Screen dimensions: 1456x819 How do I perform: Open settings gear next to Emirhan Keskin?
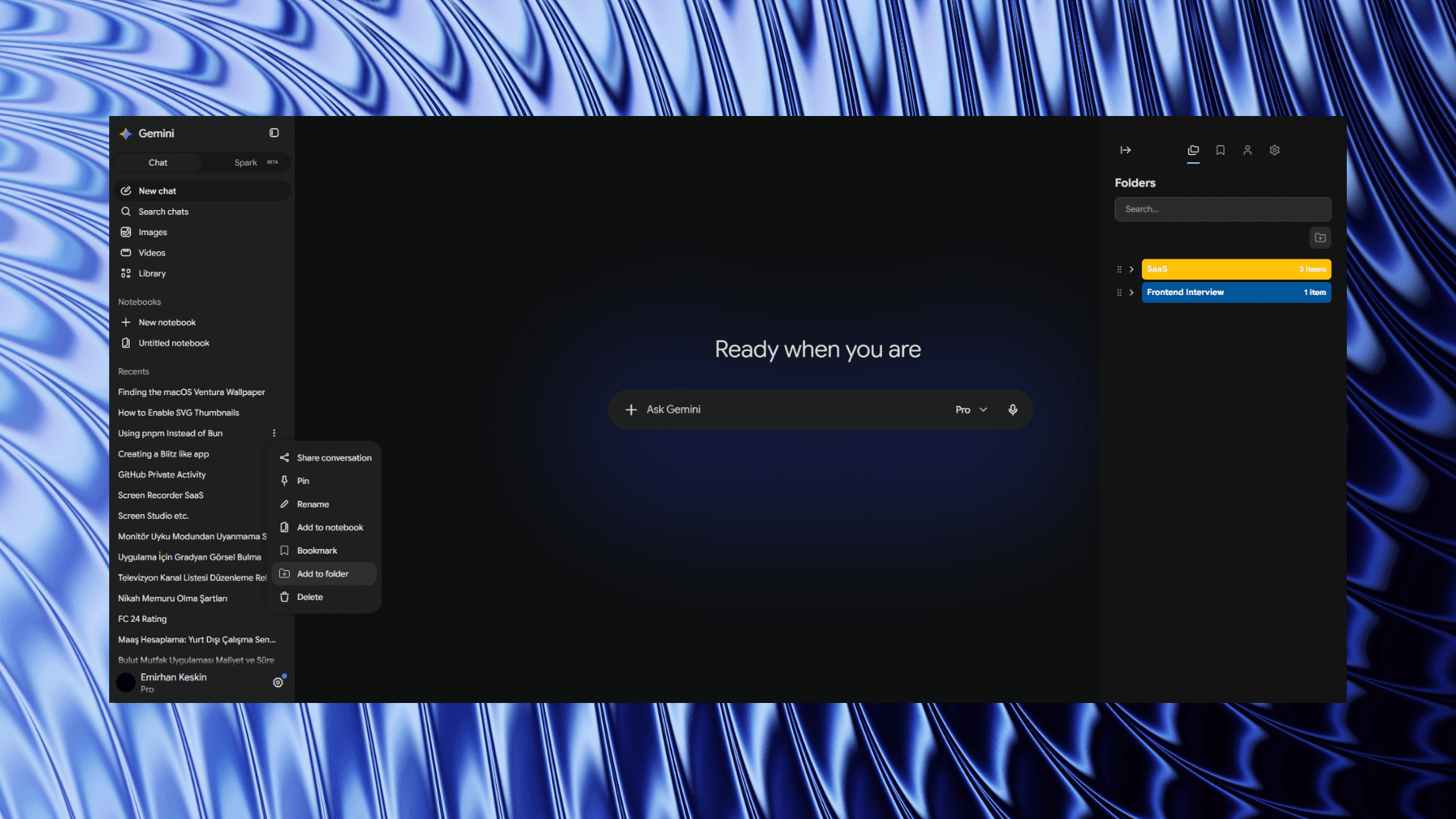[x=278, y=682]
